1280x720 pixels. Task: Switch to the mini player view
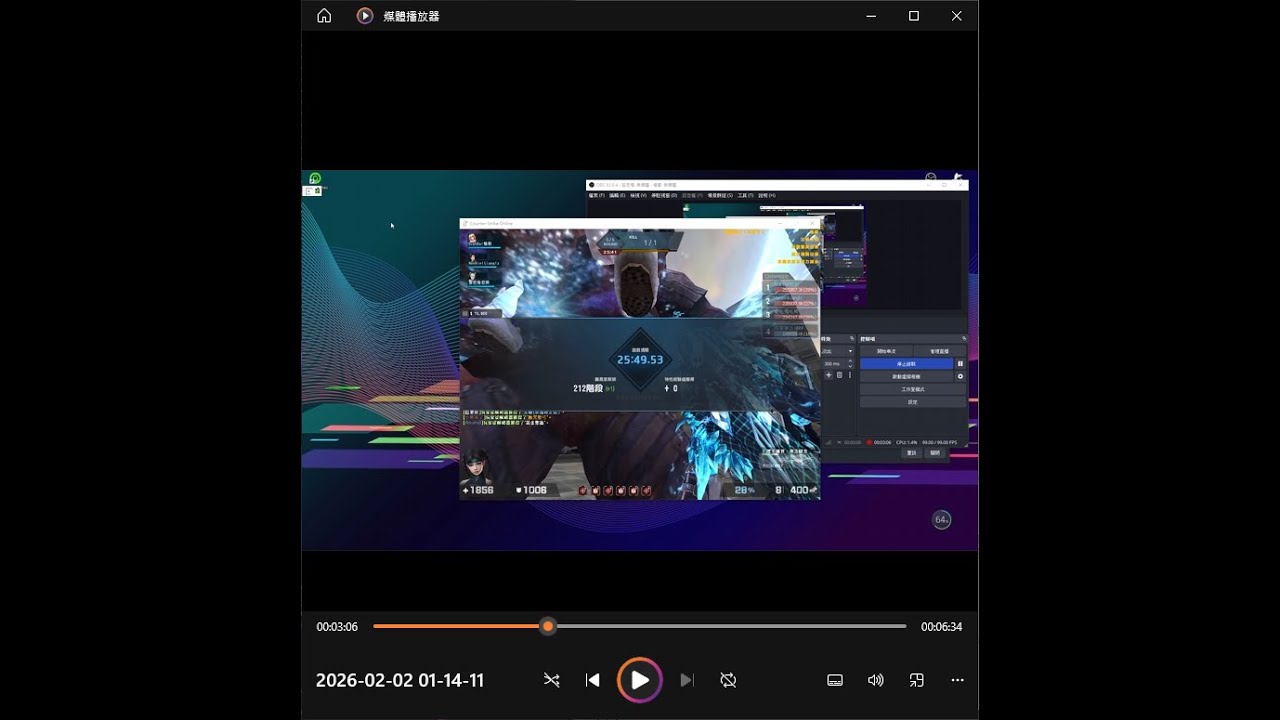click(x=917, y=680)
